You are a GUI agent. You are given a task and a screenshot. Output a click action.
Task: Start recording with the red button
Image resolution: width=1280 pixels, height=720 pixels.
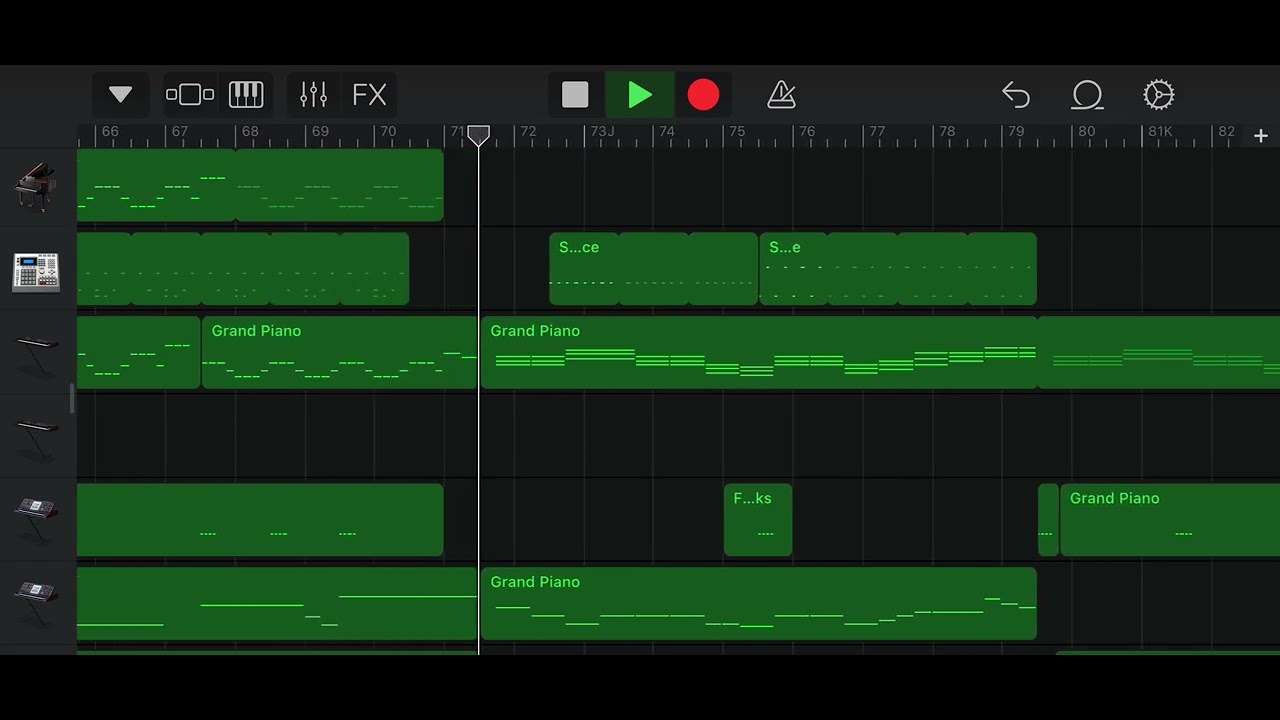[x=703, y=95]
